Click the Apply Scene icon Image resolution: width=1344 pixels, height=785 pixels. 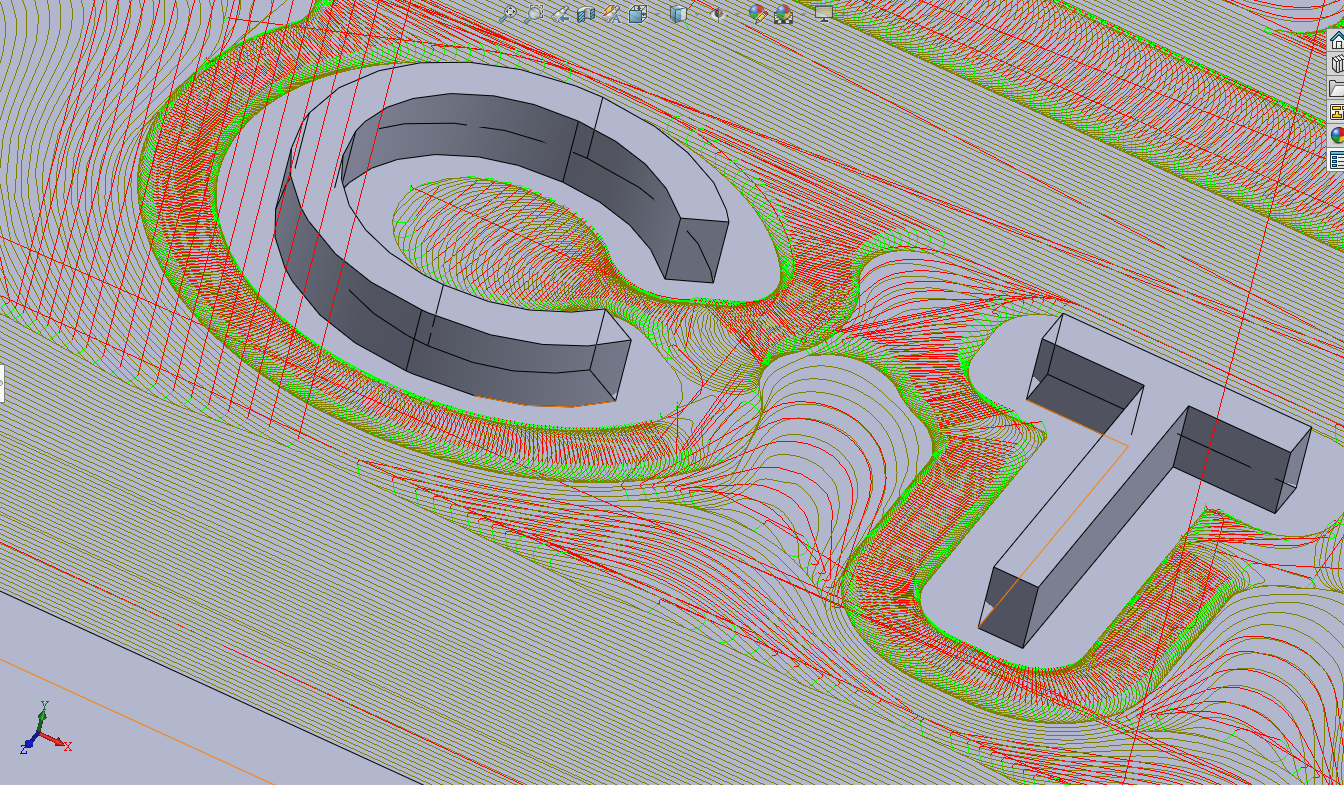[783, 13]
